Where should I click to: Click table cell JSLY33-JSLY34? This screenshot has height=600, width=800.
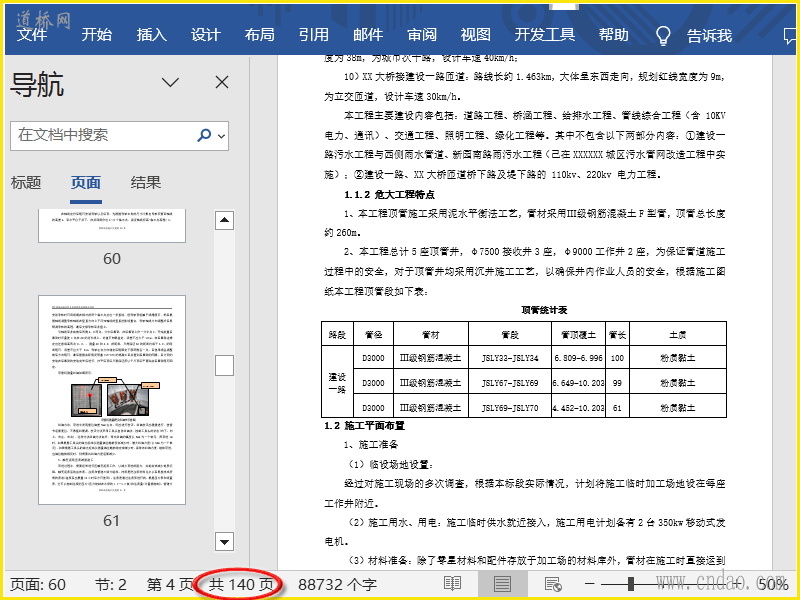[x=510, y=358]
